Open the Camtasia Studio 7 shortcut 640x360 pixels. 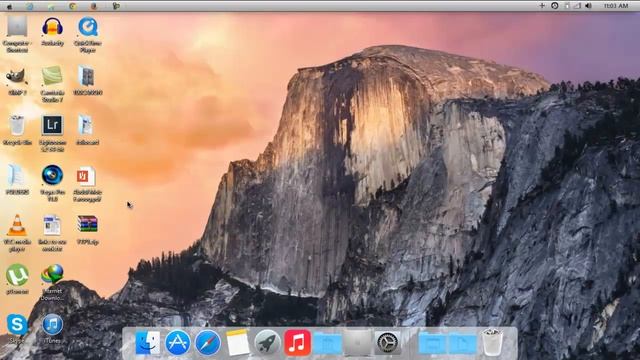coord(52,77)
